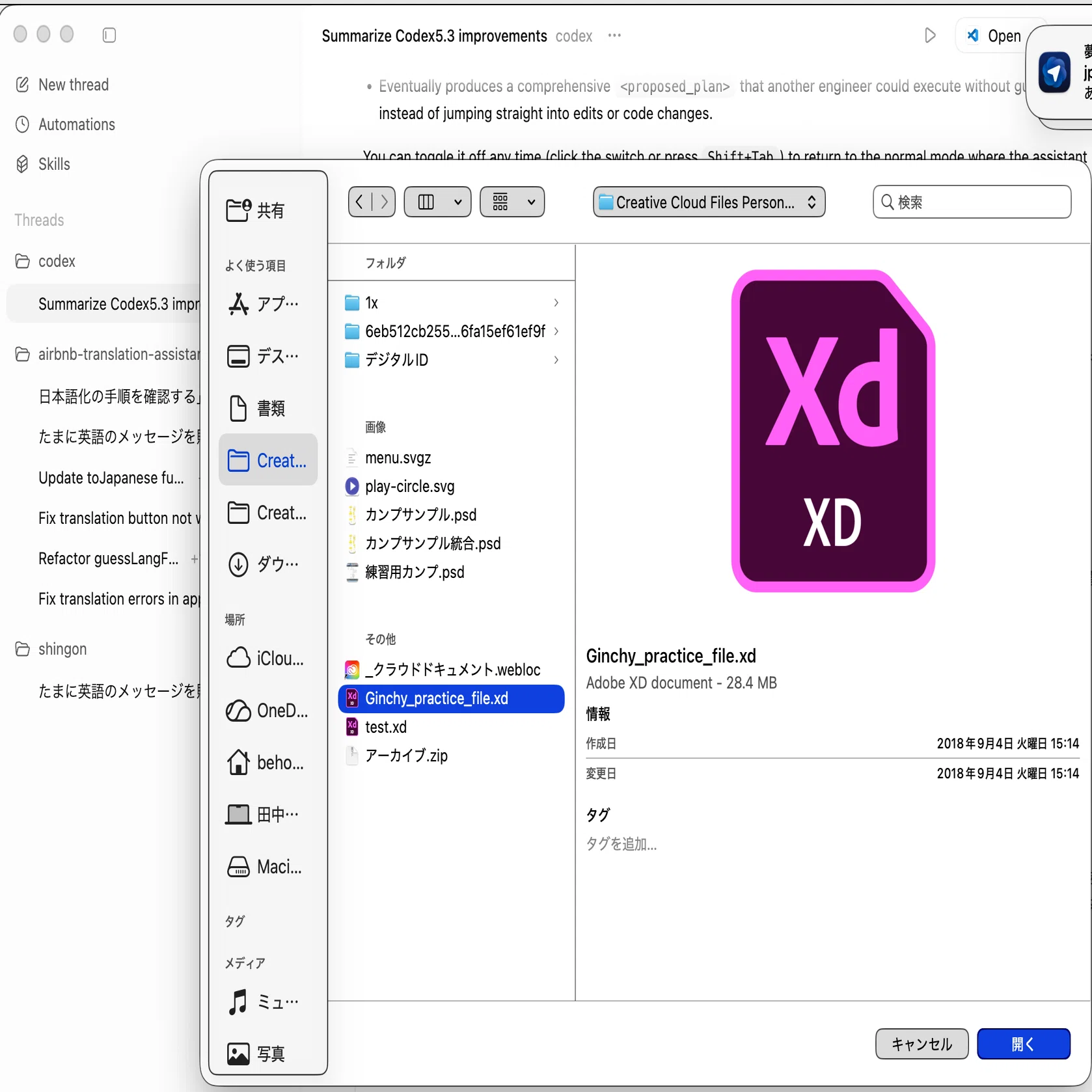Viewport: 1092px width, 1092px height.
Task: Expand the デジタルID folder chevron
Action: [556, 360]
